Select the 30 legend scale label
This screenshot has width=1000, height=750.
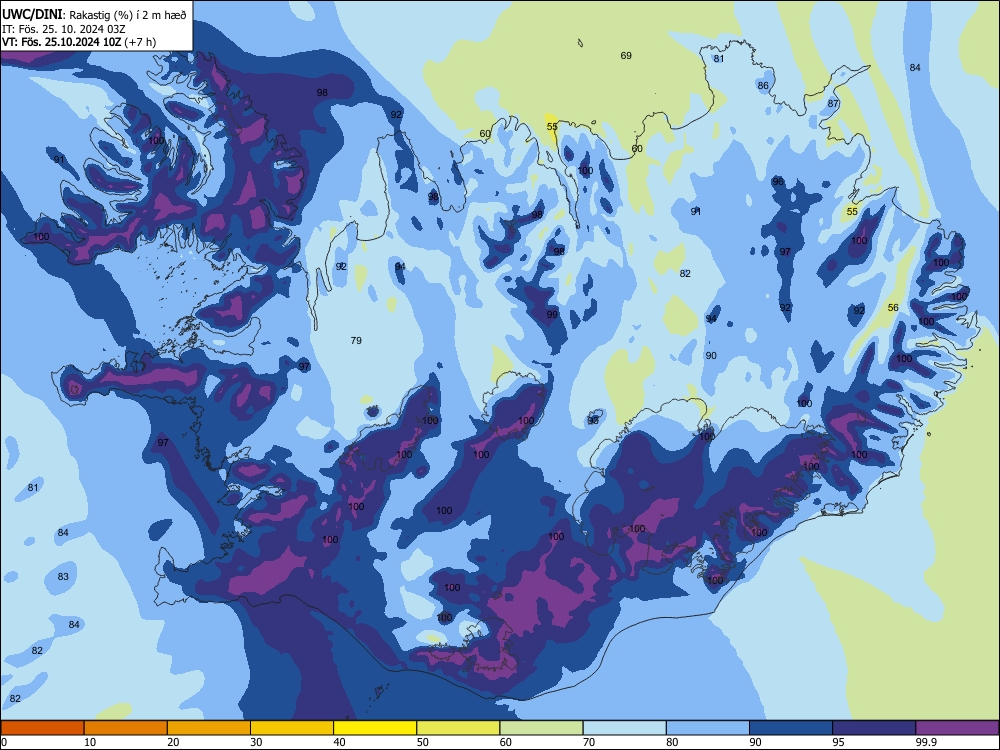pos(256,742)
